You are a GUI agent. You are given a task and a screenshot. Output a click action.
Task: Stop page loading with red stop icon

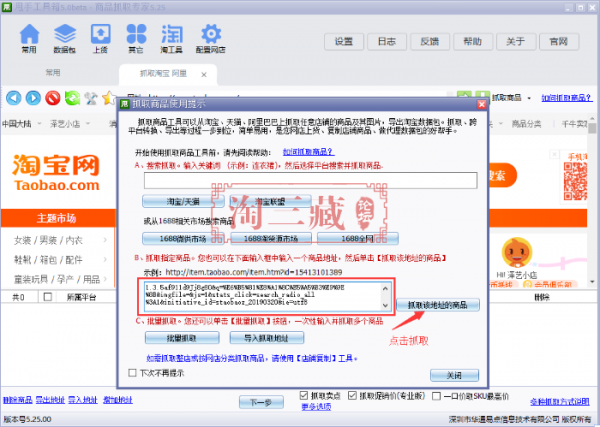(x=53, y=98)
